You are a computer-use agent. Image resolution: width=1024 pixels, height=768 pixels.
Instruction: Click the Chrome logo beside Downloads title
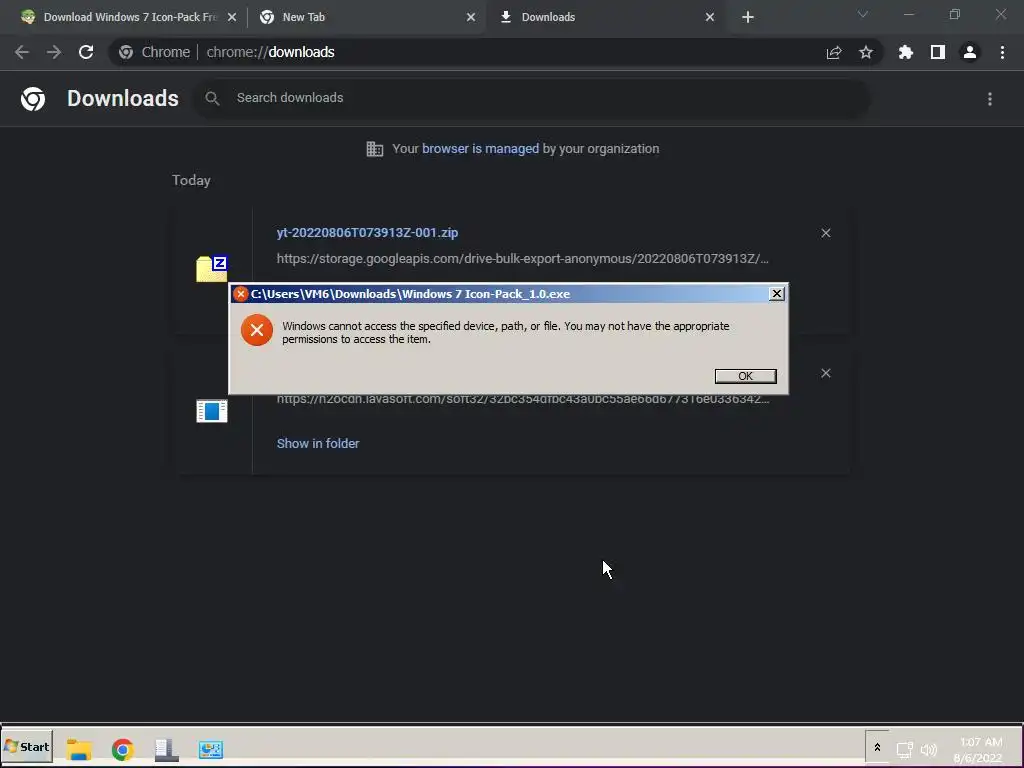click(33, 99)
